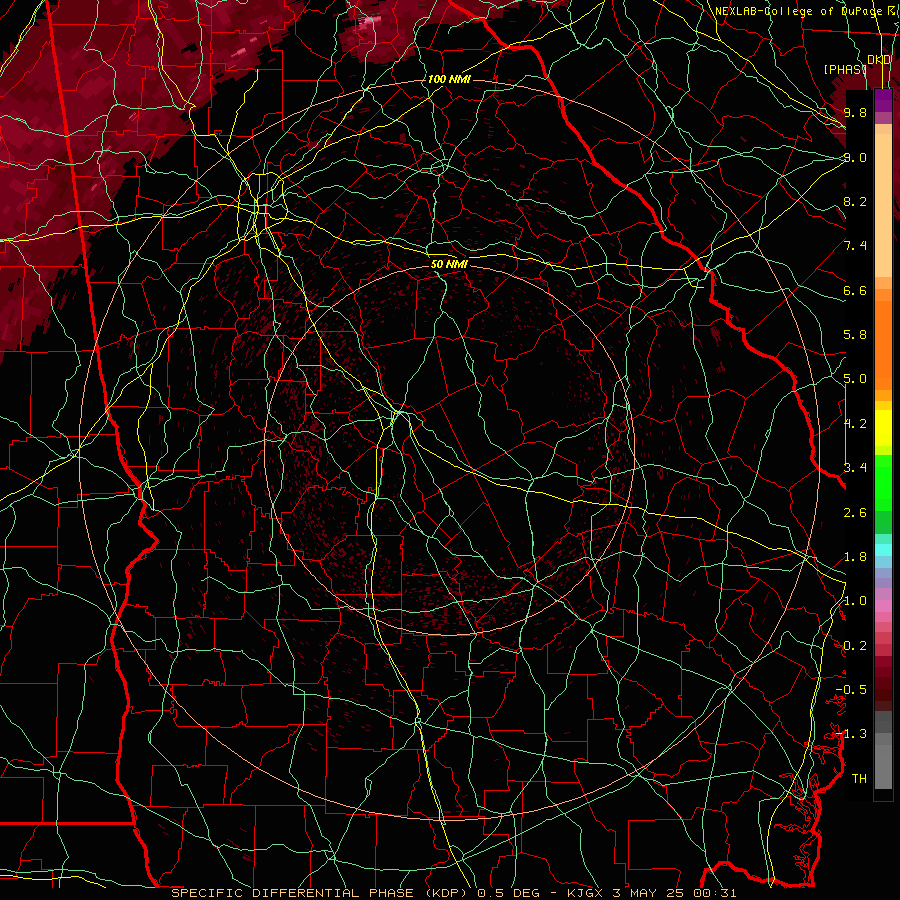Image resolution: width=900 pixels, height=900 pixels.
Task: Click the 6.6 value on the color scale
Action: pyautogui.click(x=855, y=290)
